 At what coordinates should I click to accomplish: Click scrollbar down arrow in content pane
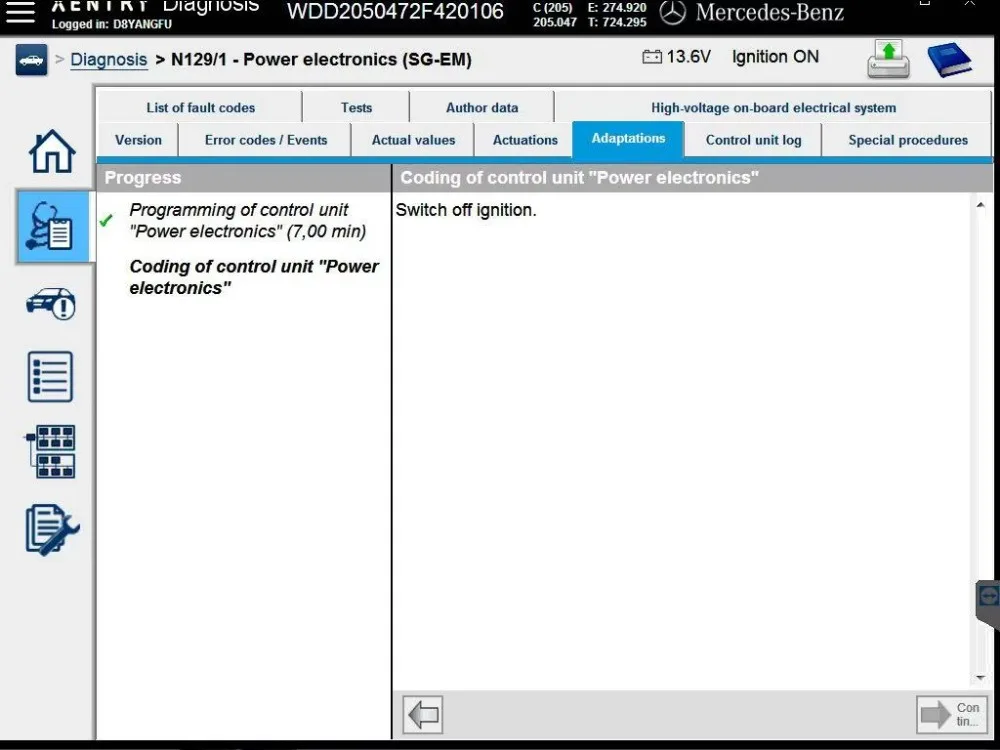980,678
